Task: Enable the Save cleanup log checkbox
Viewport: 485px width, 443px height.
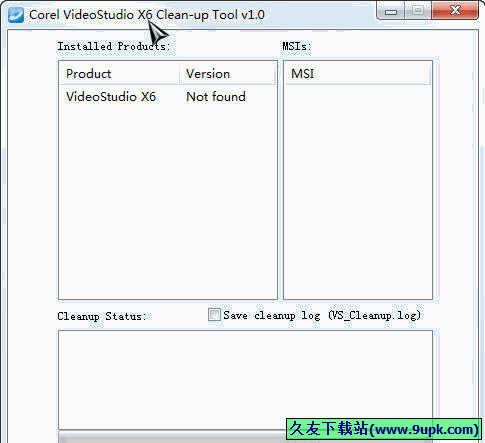Action: [x=214, y=314]
